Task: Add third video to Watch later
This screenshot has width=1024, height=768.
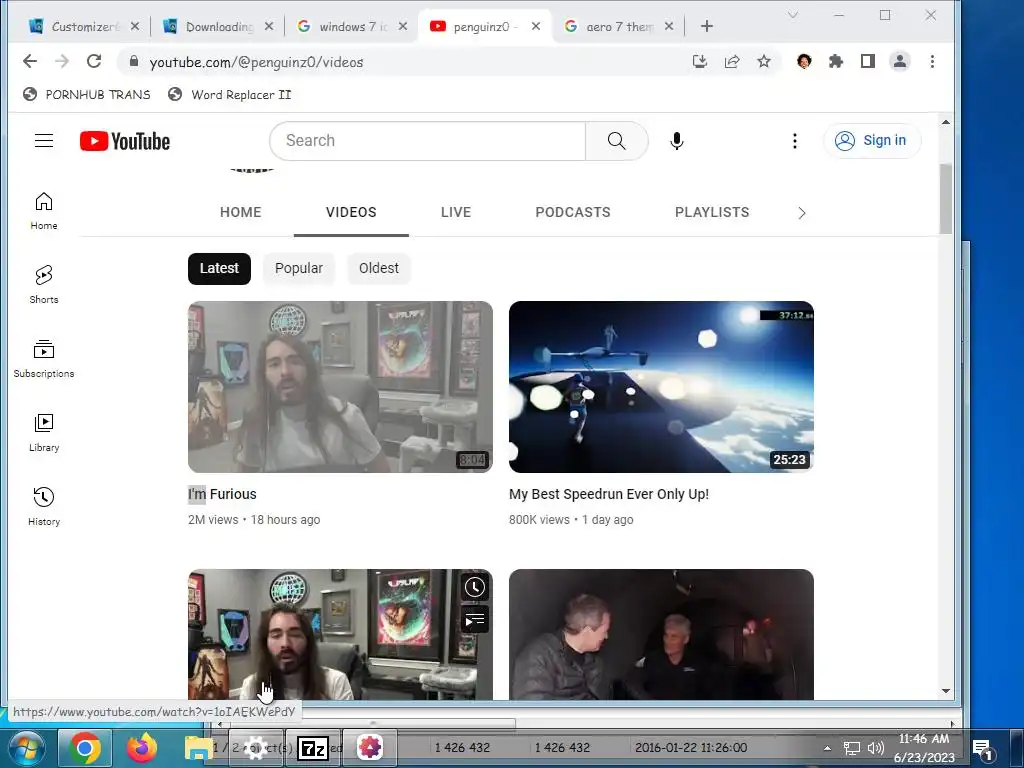Action: click(x=475, y=587)
